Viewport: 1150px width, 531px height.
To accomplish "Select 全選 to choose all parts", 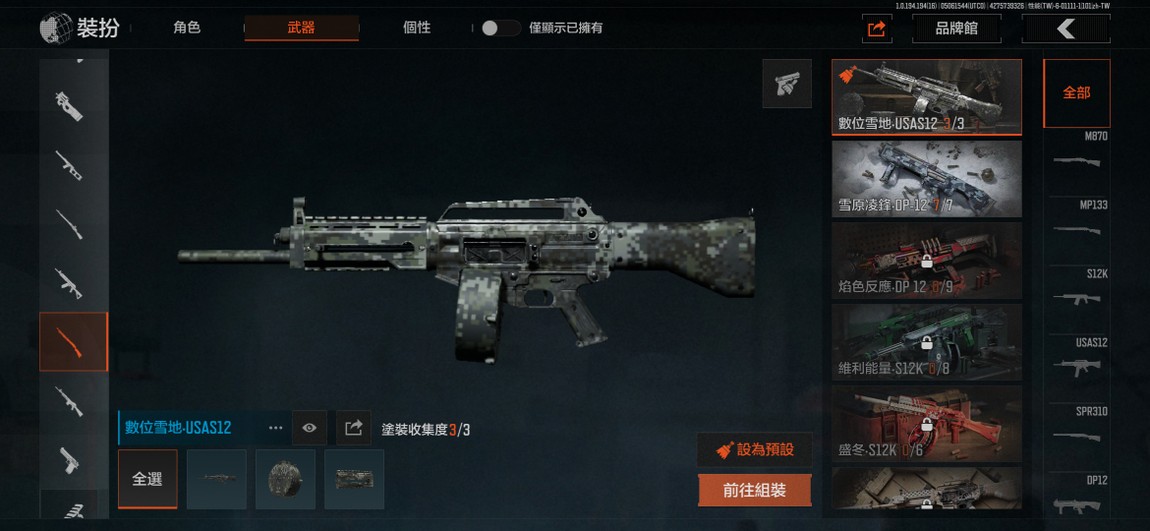I will click(147, 479).
